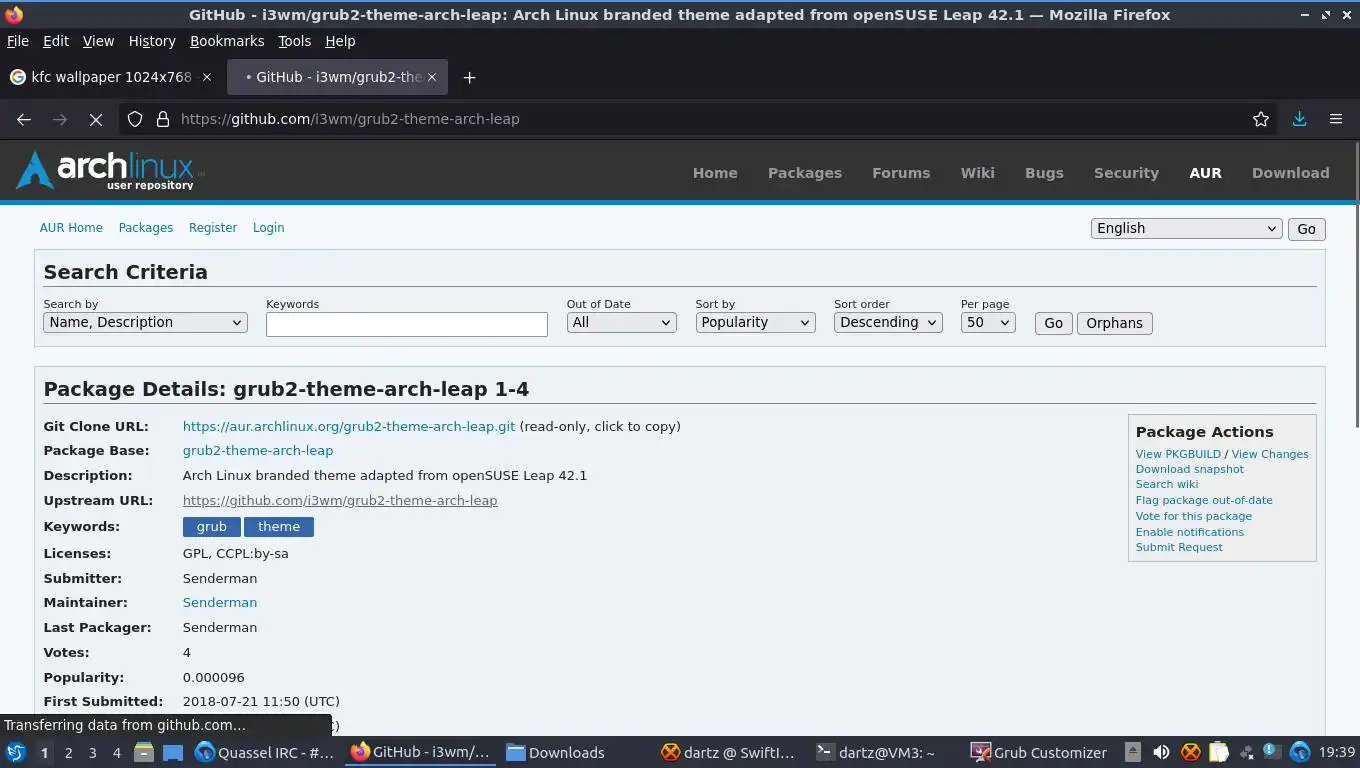Open the Edit menu
Image resolution: width=1360 pixels, height=768 pixels.
(x=56, y=41)
